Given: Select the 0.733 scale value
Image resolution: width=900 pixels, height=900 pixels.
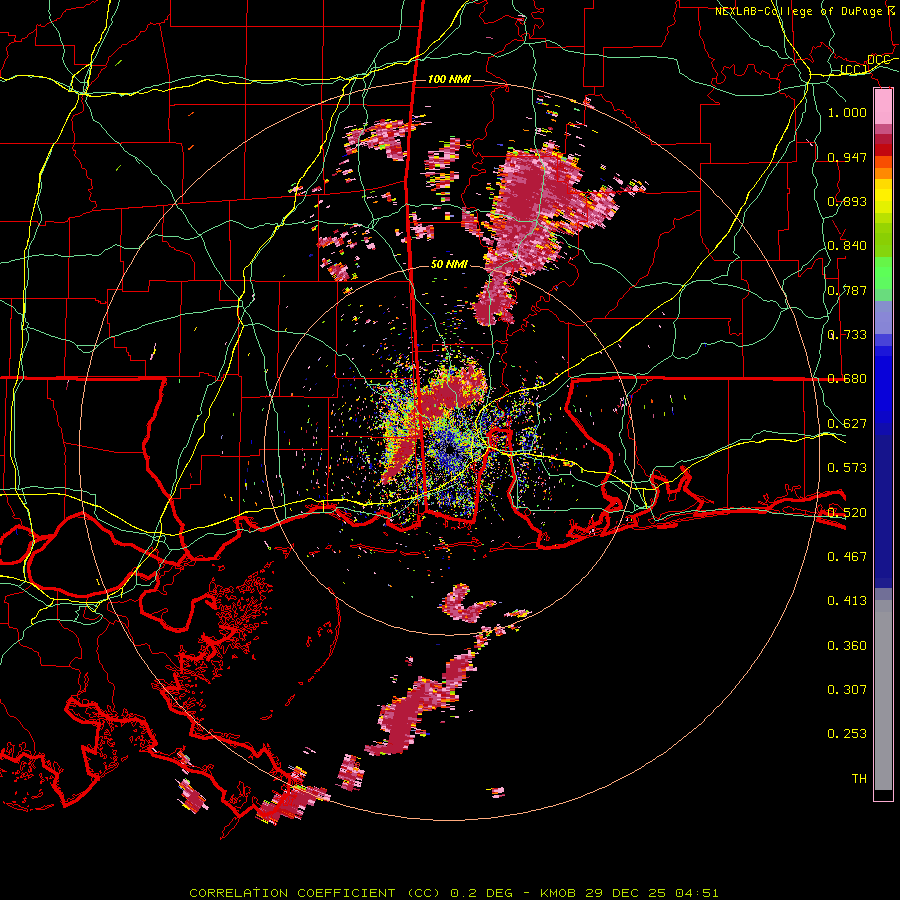Looking at the screenshot, I should tap(847, 334).
